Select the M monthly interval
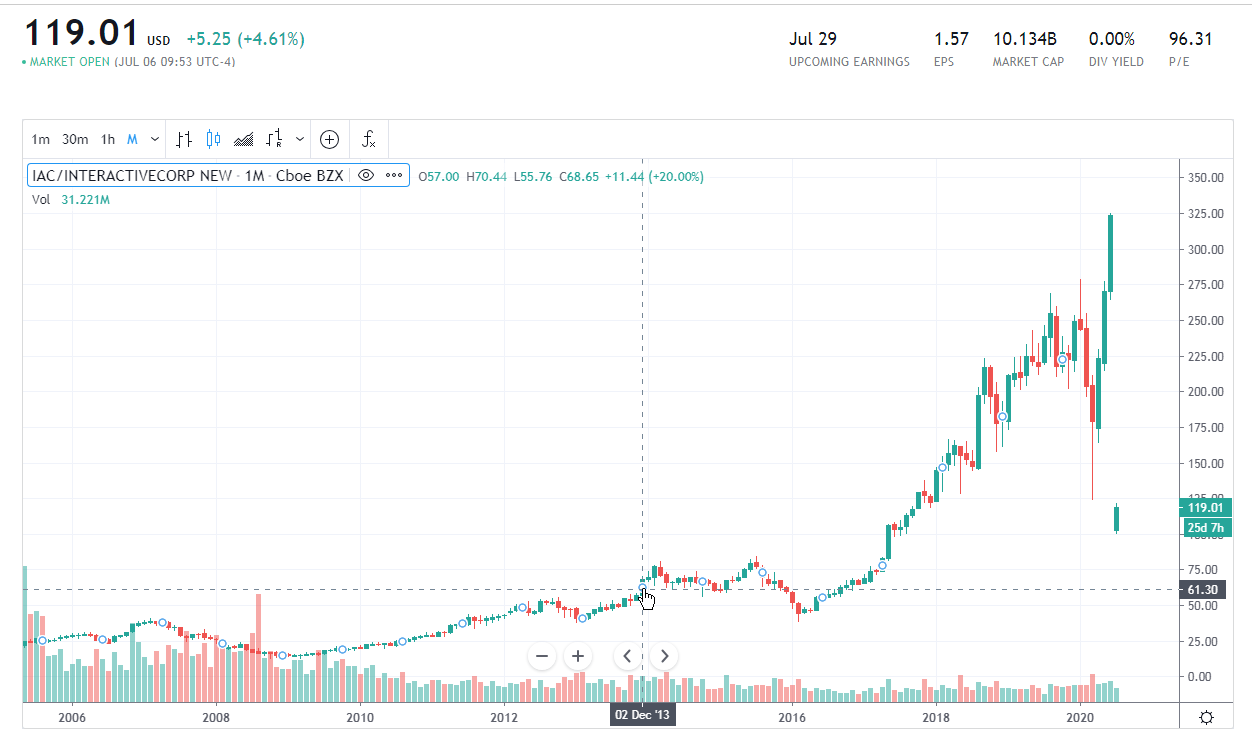This screenshot has height=749, width=1252. click(x=132, y=139)
